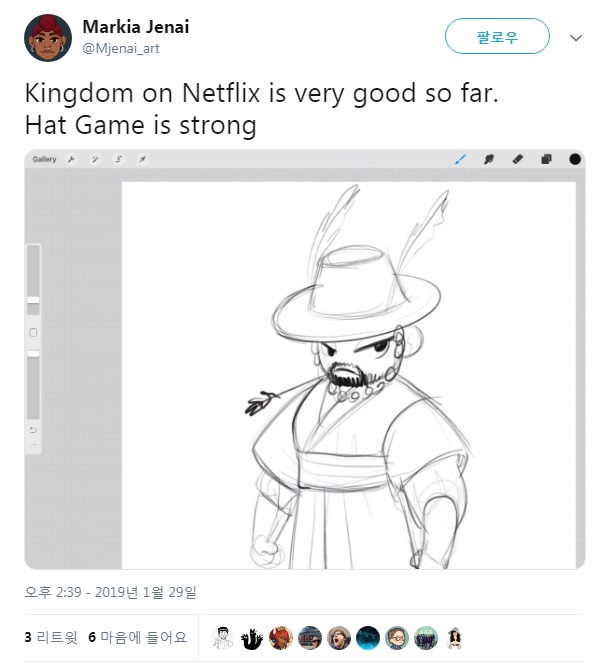This screenshot has width=601, height=667.
Task: Open the Adjustments magic wand icon
Action: (95, 159)
